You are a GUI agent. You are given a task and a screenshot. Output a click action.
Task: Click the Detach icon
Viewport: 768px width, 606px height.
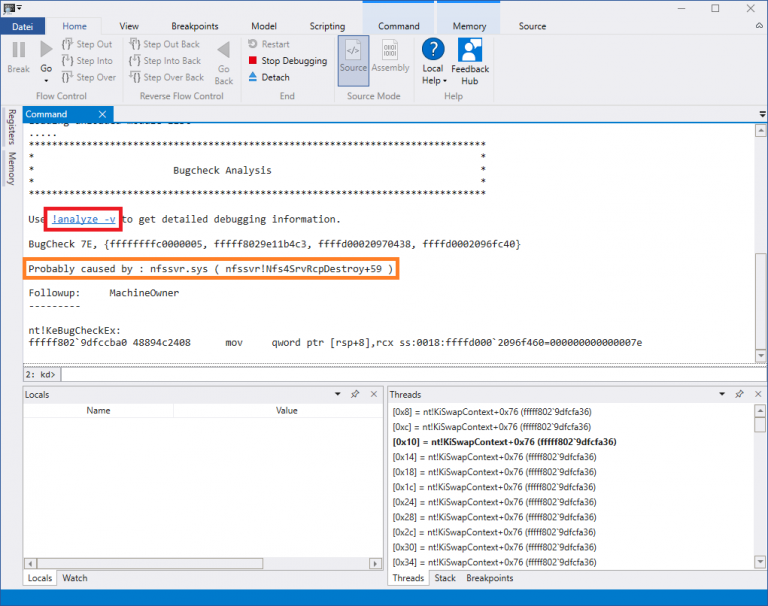pyautogui.click(x=253, y=77)
